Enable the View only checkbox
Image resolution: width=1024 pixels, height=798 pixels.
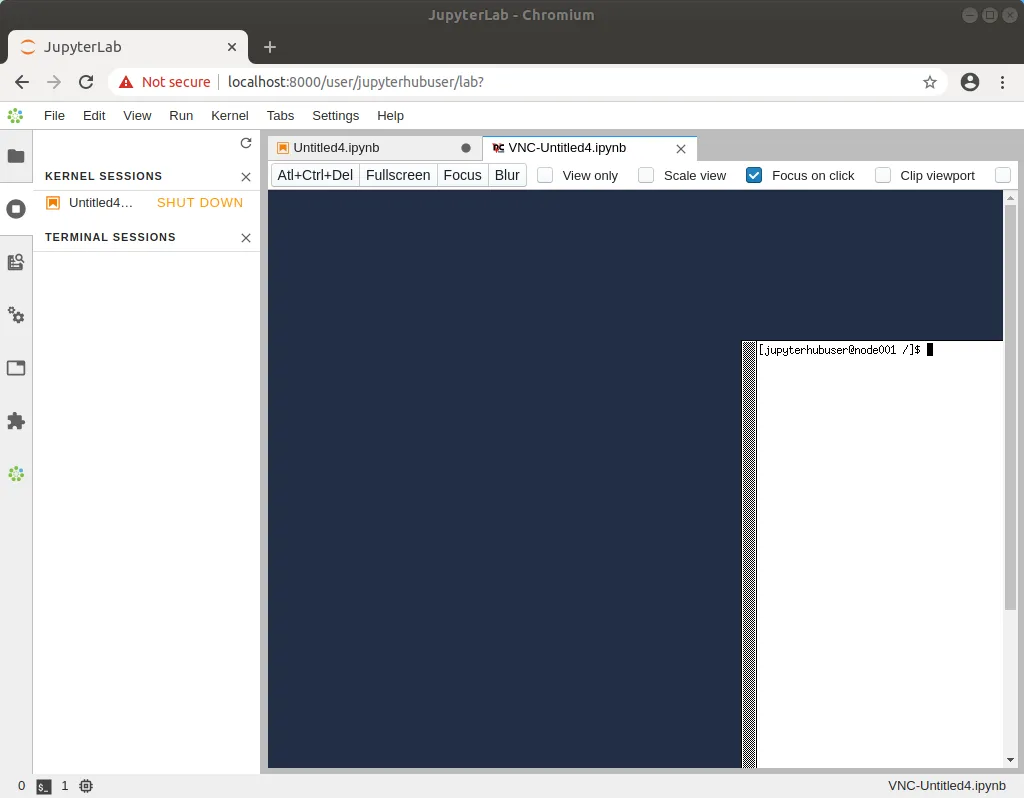coord(545,176)
